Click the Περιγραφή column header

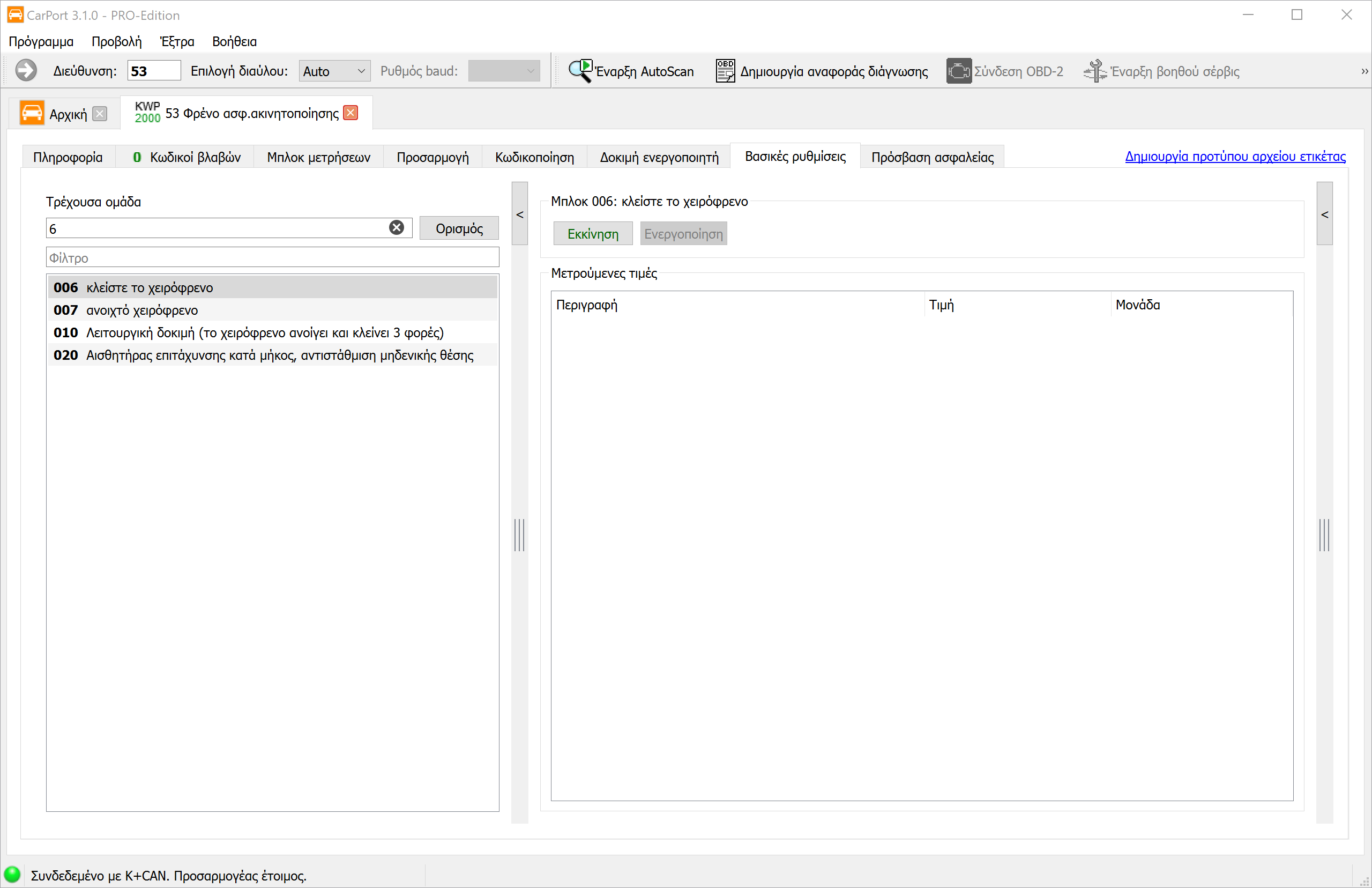click(x=737, y=305)
